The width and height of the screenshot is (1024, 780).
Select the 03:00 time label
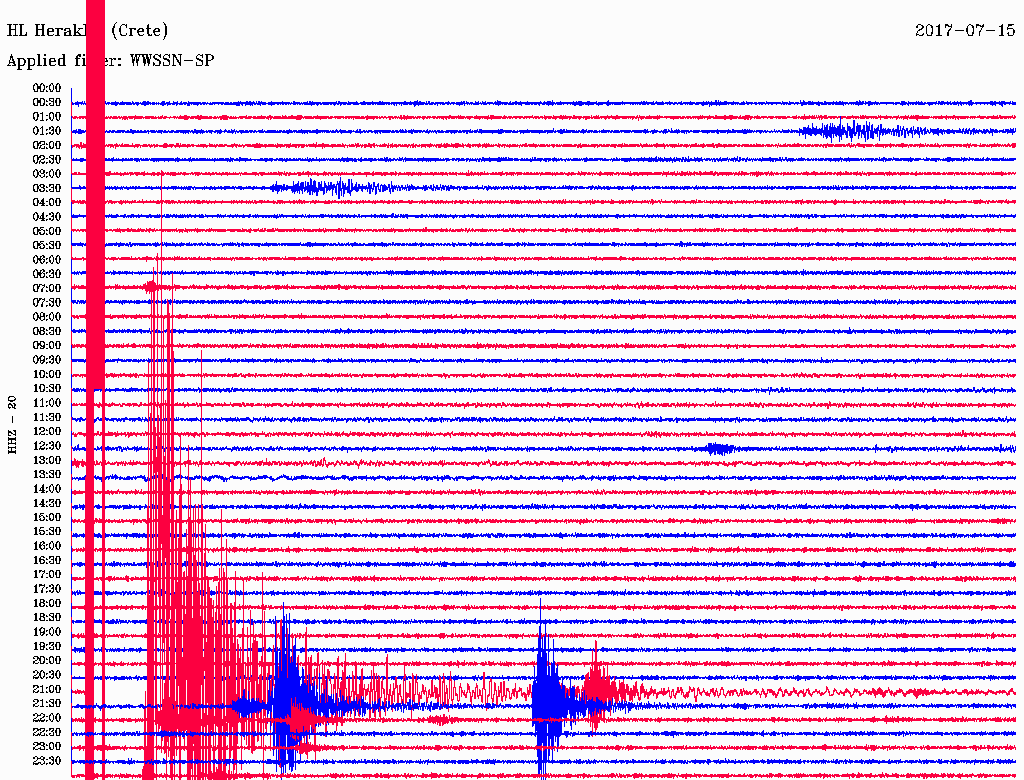46,174
